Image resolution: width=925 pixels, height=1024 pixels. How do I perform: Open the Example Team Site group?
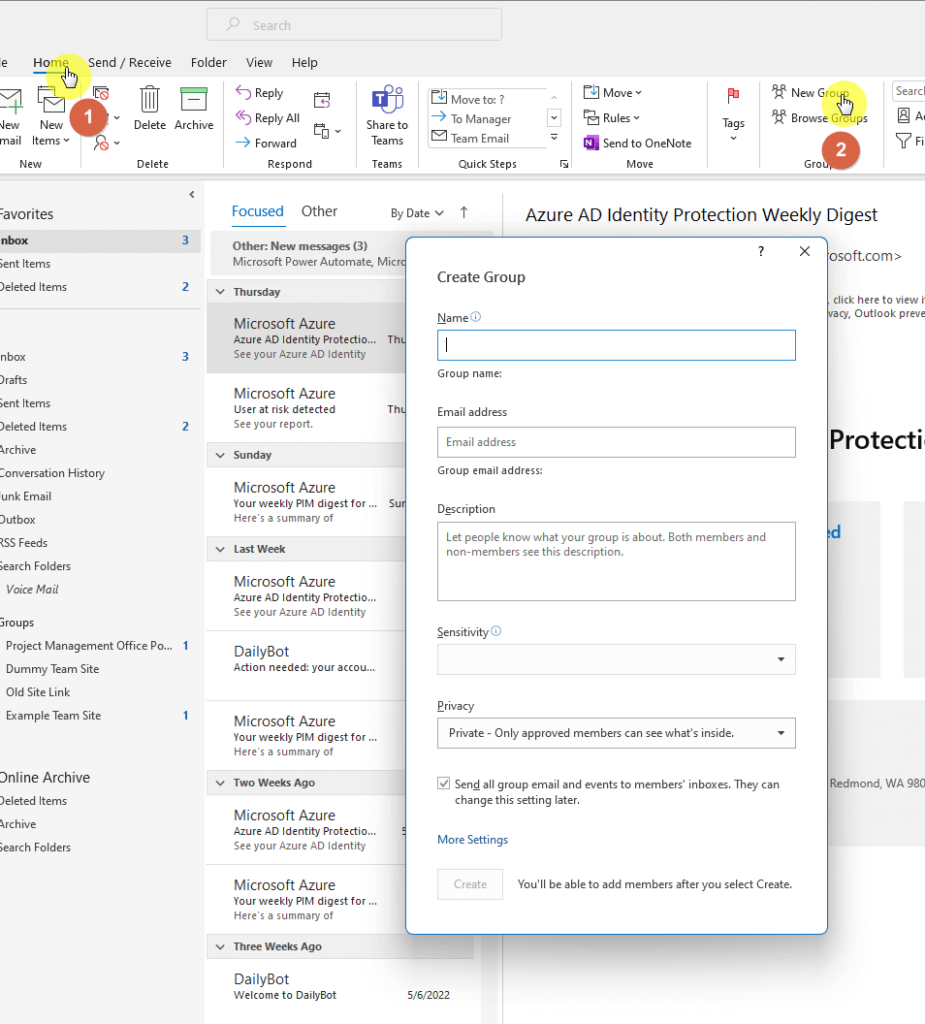[54, 716]
